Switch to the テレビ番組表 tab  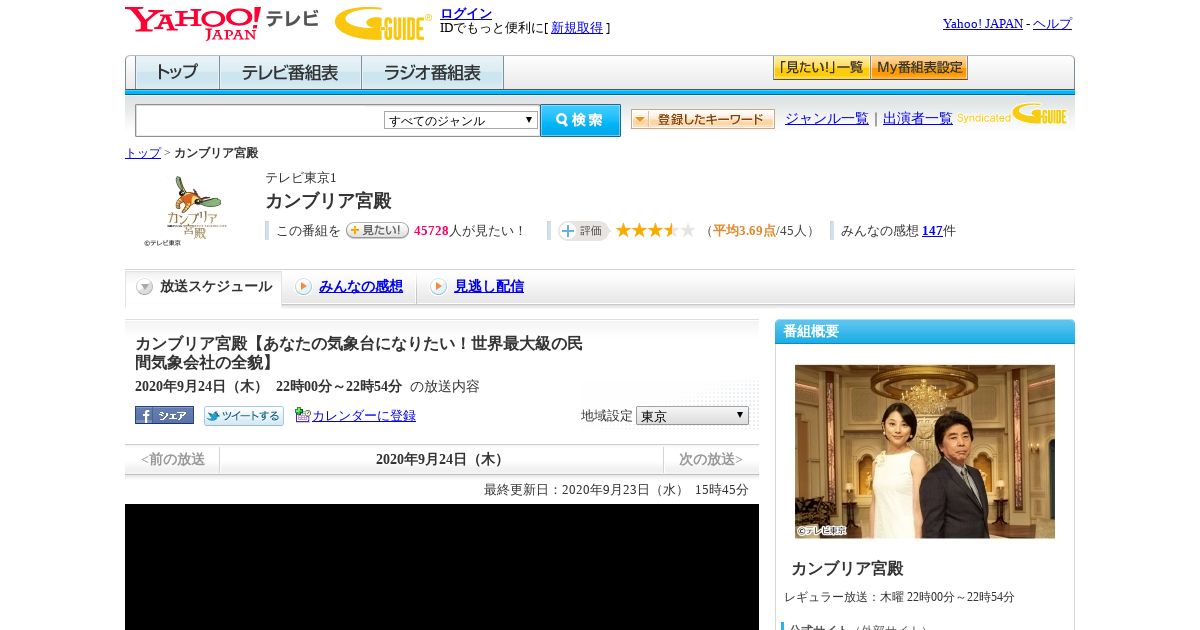pos(290,73)
